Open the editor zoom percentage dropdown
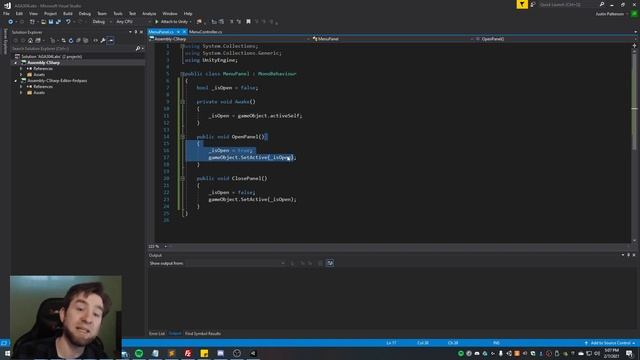 coord(158,247)
